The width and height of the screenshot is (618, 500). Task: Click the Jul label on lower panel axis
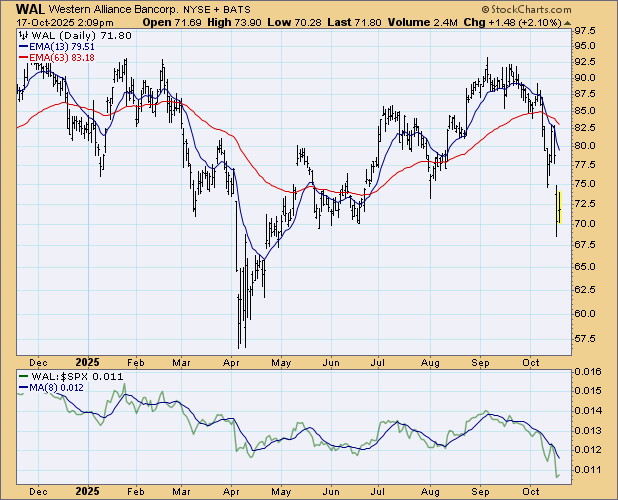[378, 492]
